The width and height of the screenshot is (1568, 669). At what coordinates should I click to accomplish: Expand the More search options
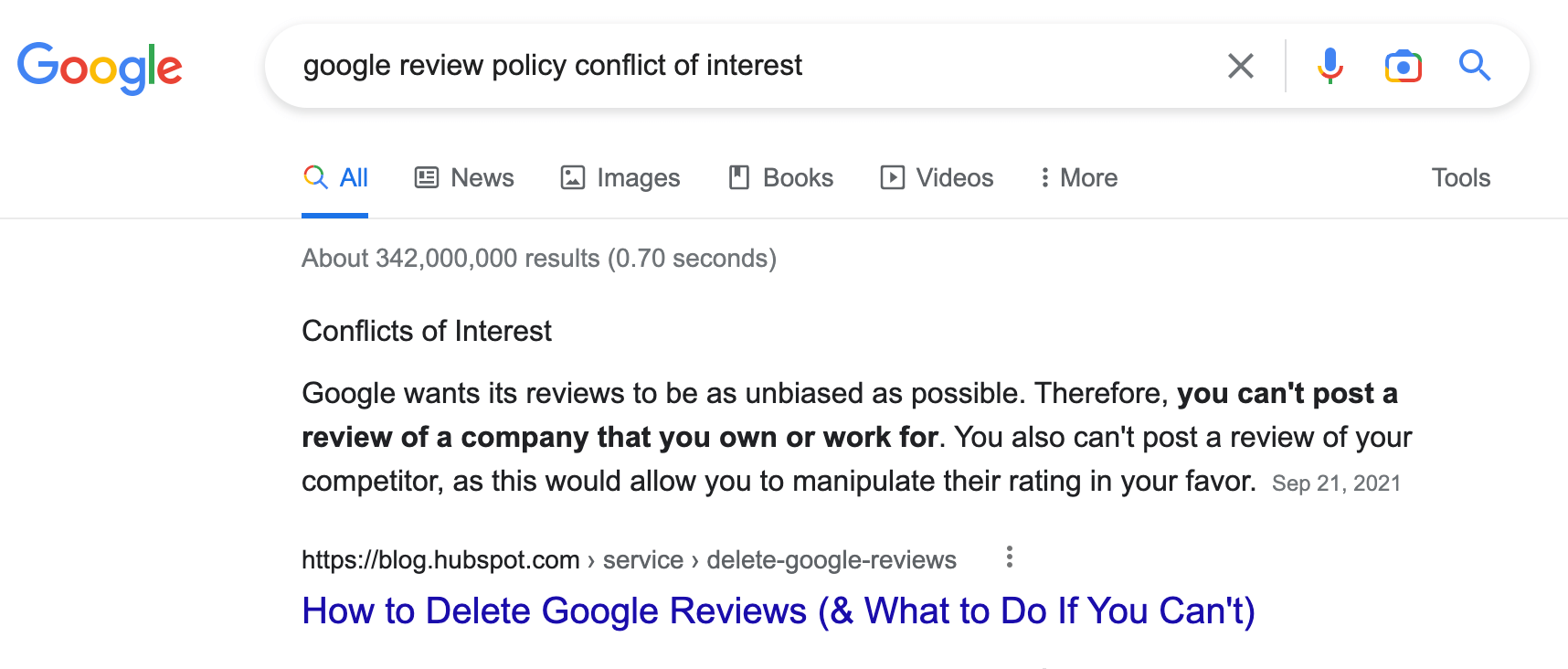tap(1078, 177)
